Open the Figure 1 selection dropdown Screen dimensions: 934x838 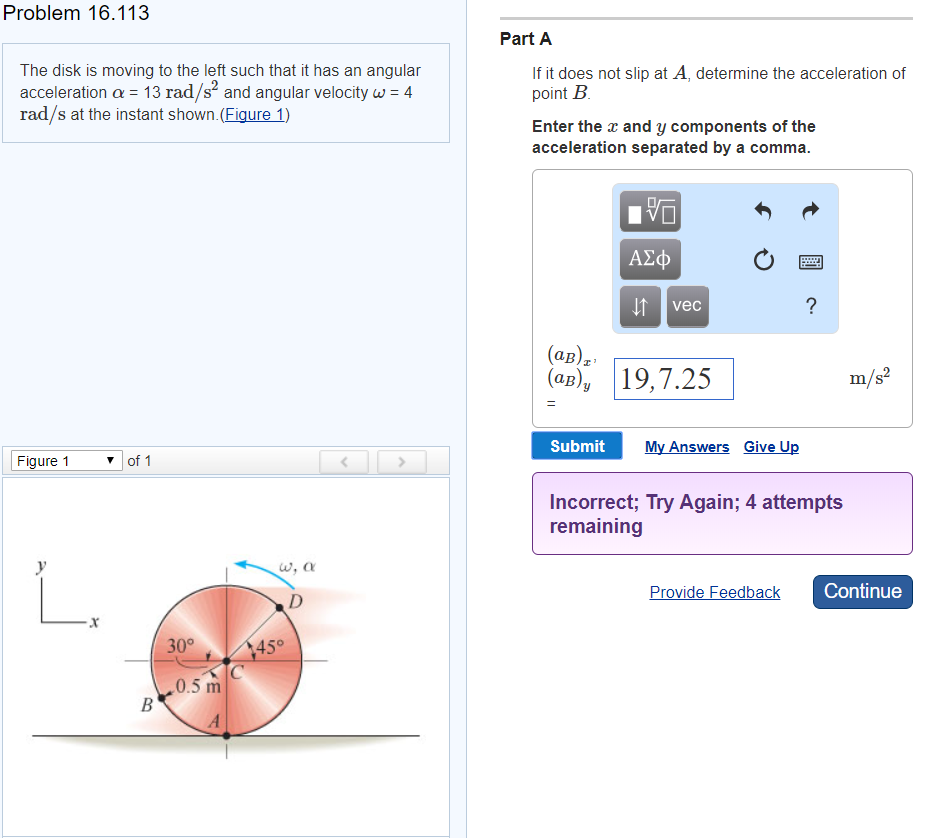[x=65, y=460]
